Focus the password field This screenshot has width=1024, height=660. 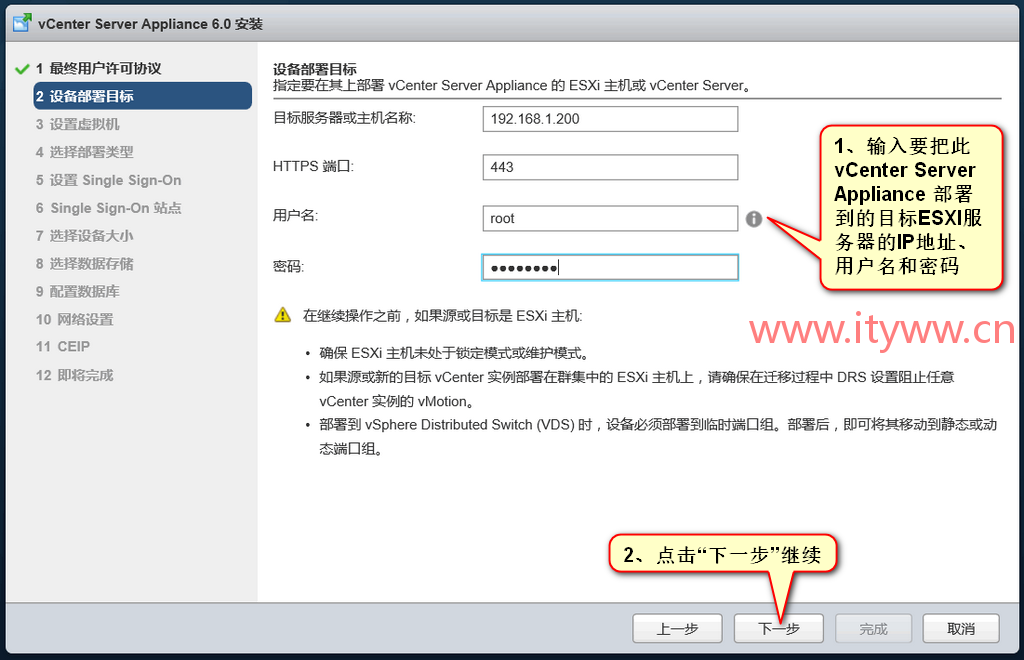pyautogui.click(x=611, y=268)
